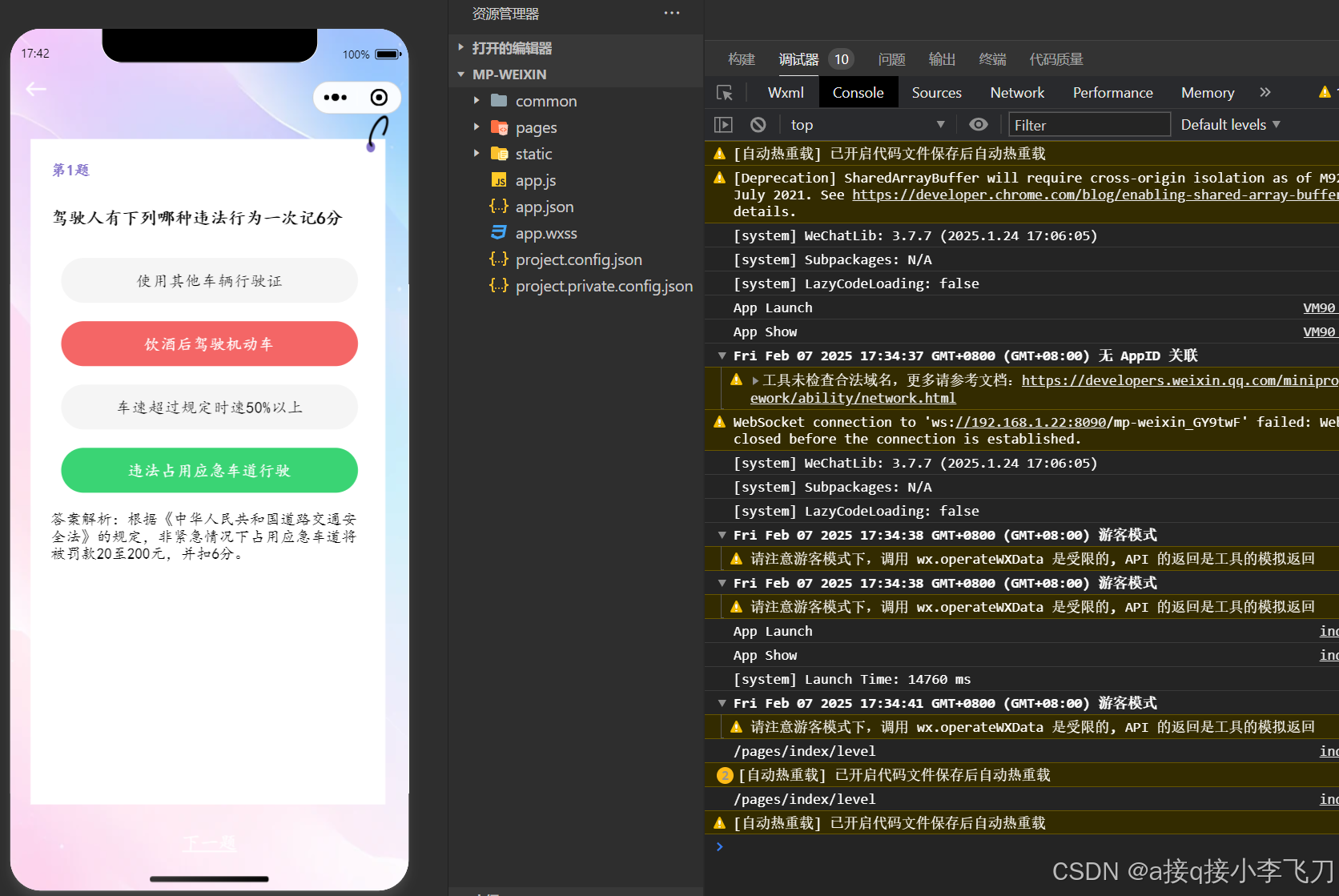Focus the console Filter input
The height and width of the screenshot is (896, 1339).
[x=1089, y=125]
